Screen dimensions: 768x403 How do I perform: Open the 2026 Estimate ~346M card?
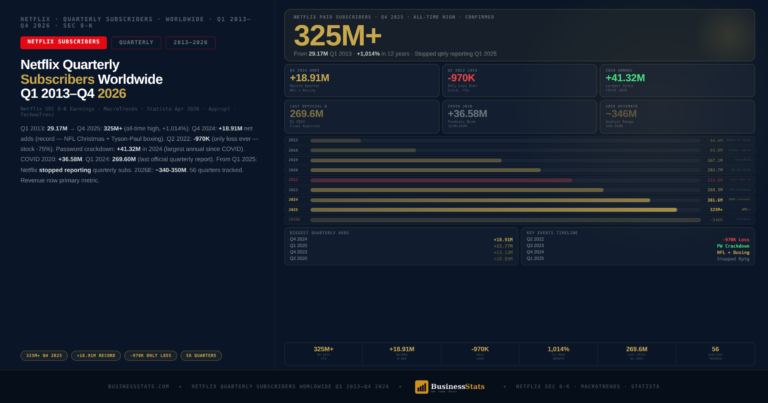tap(677, 117)
